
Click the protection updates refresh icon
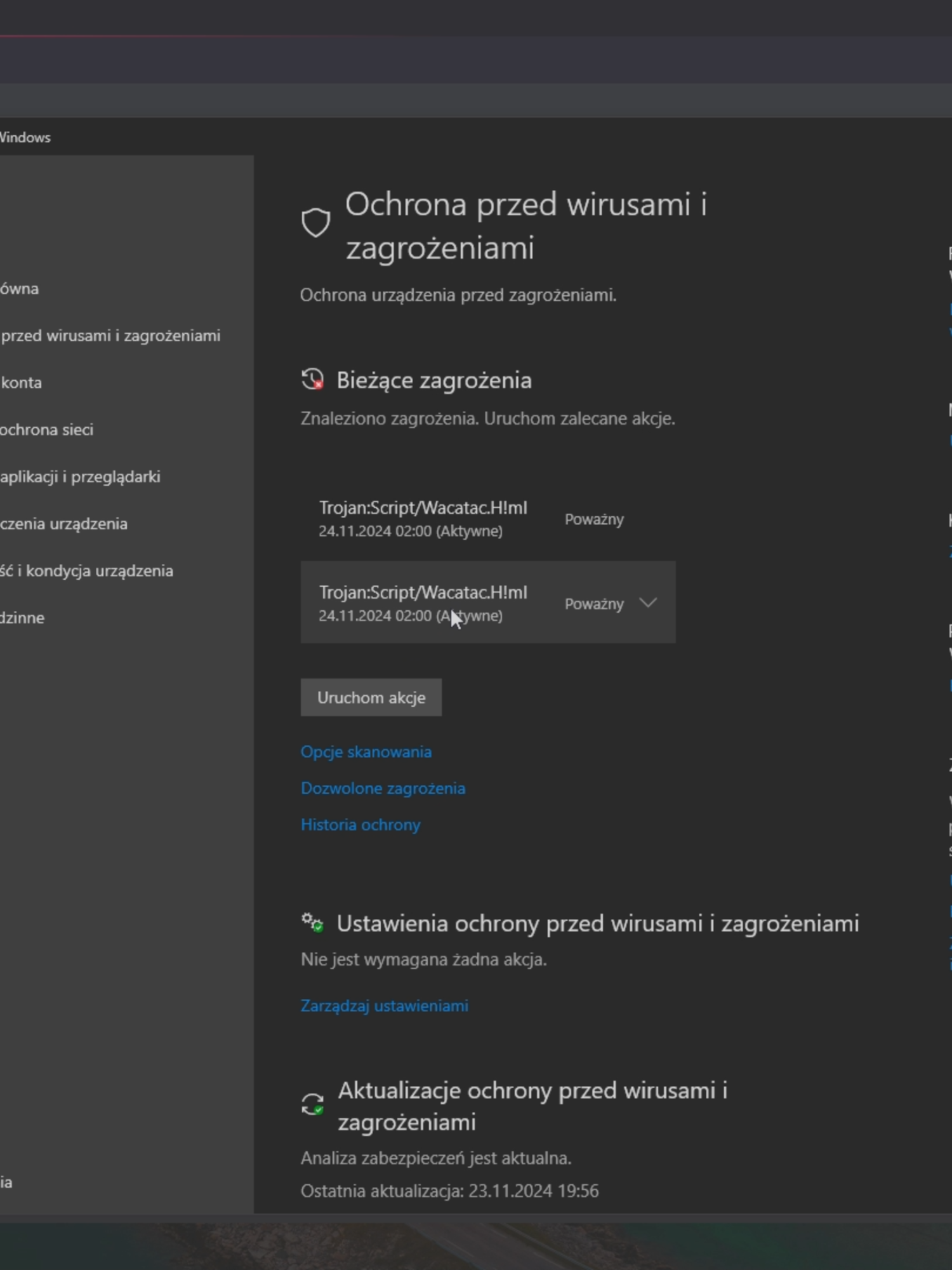click(x=312, y=1104)
